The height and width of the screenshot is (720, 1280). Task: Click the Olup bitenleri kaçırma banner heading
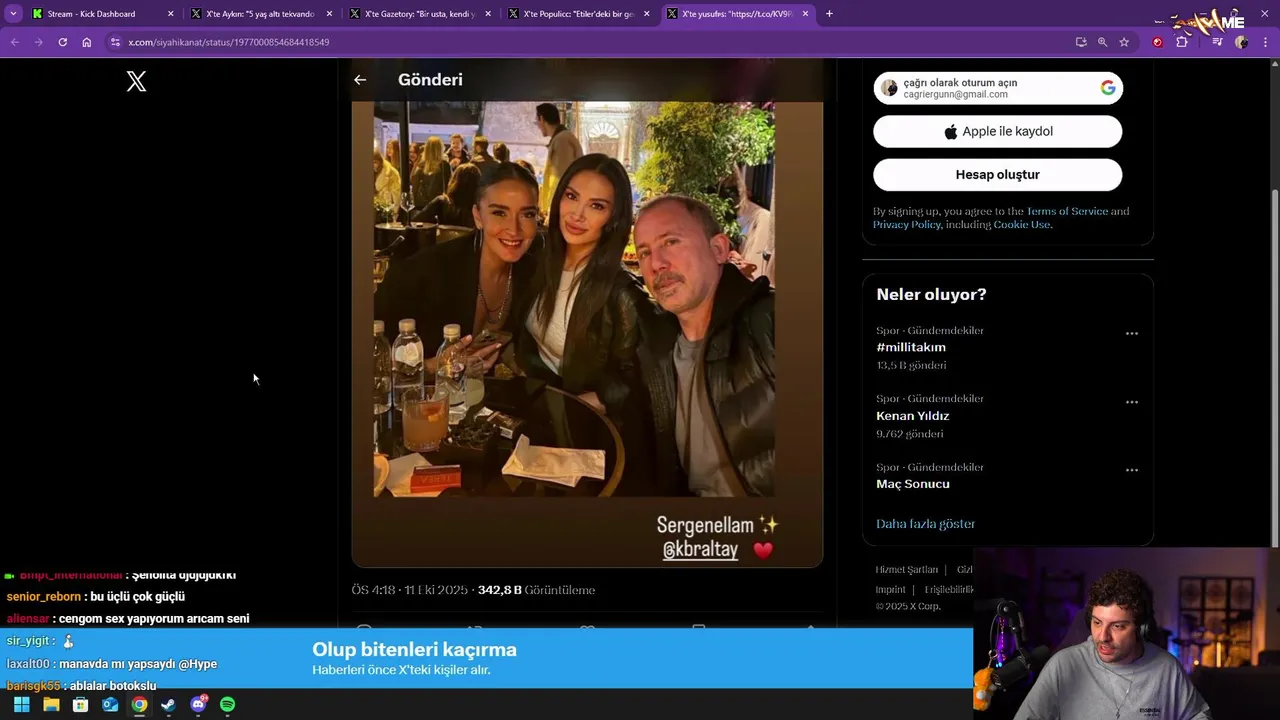point(414,650)
